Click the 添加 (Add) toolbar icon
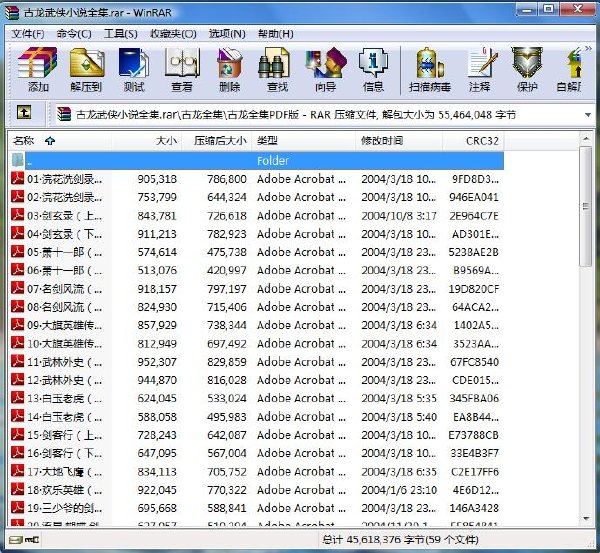 tap(38, 69)
